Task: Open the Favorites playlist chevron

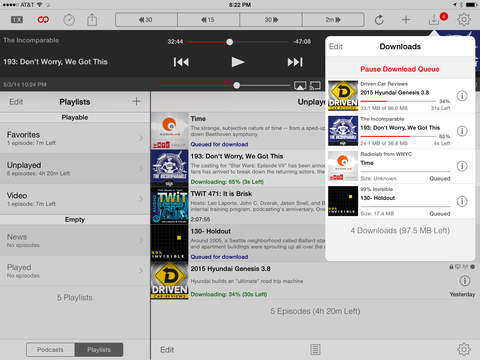Action: 141,138
